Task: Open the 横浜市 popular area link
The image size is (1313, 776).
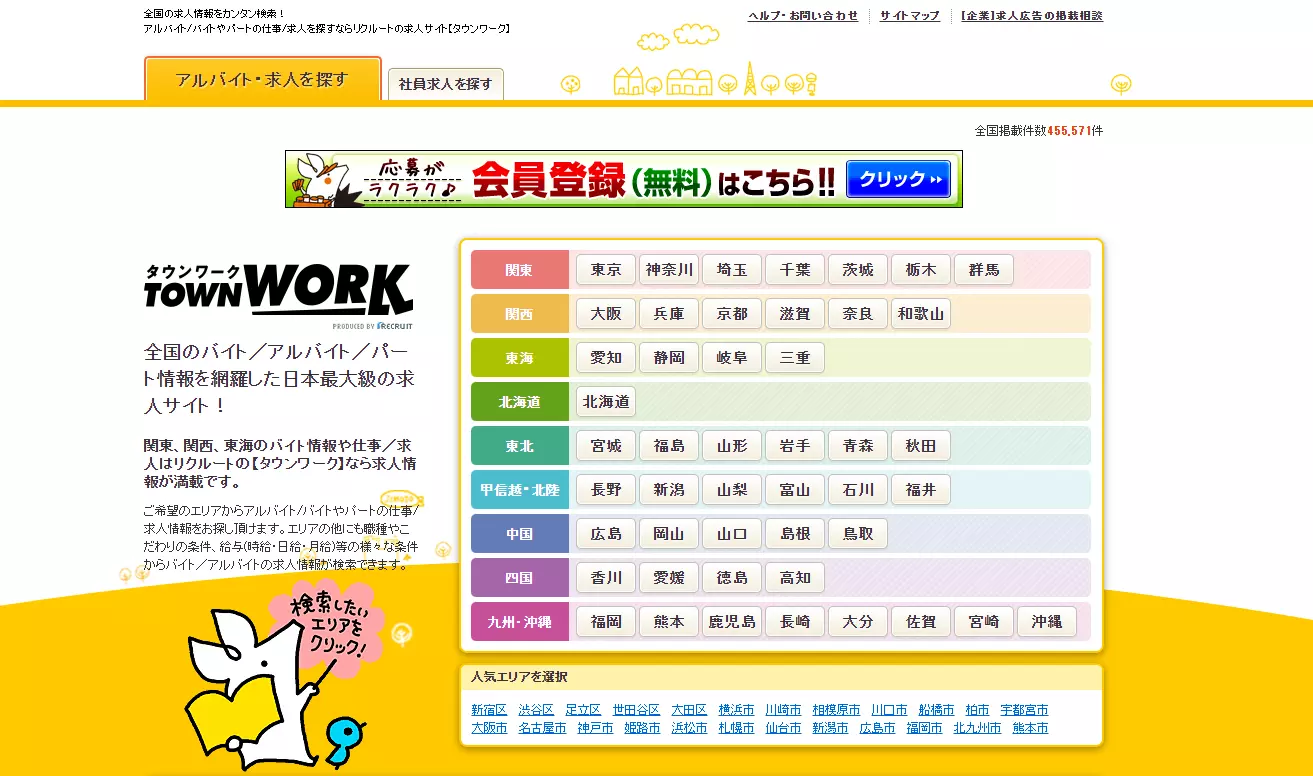Action: (x=736, y=710)
